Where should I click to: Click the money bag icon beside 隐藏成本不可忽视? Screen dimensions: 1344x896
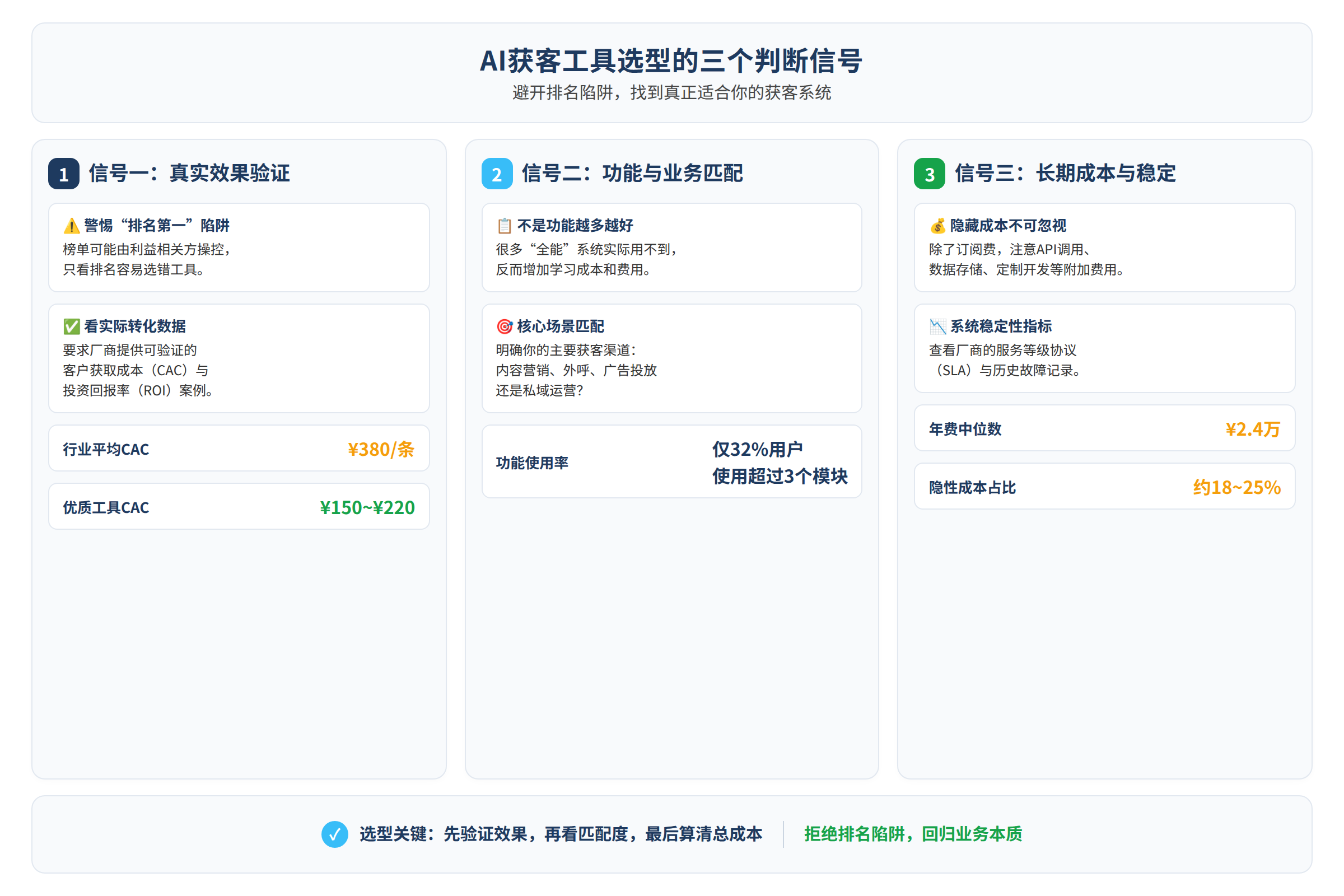click(937, 226)
